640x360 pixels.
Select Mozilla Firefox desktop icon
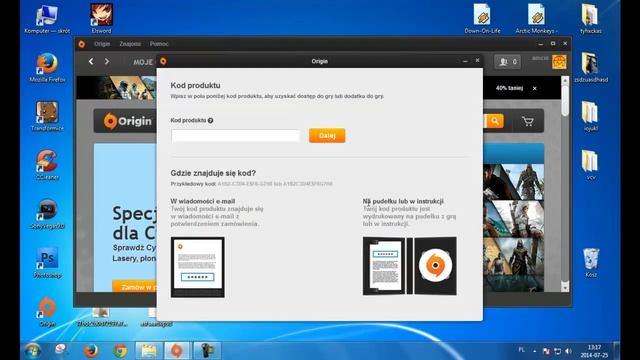click(47, 68)
